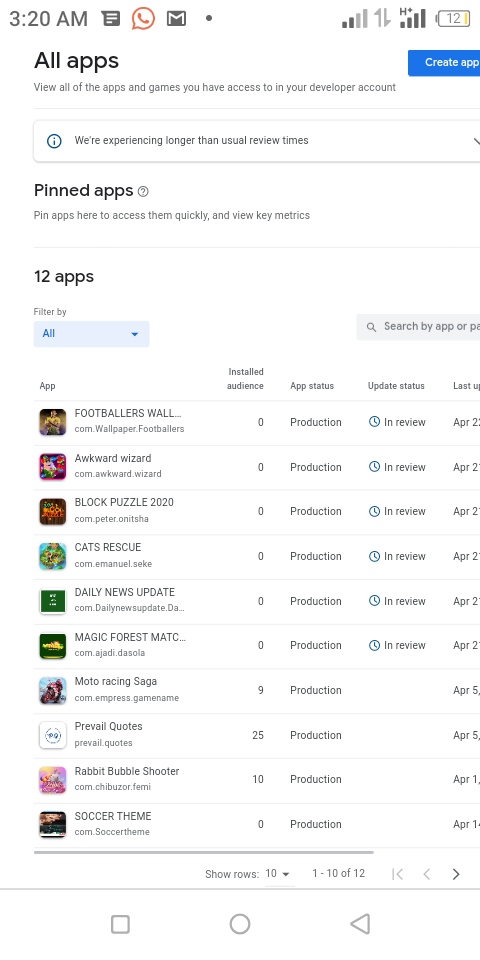Image resolution: width=480 pixels, height=960 pixels.
Task: Click clock icon in MAGIC FOREST MATC... row
Action: click(x=375, y=645)
